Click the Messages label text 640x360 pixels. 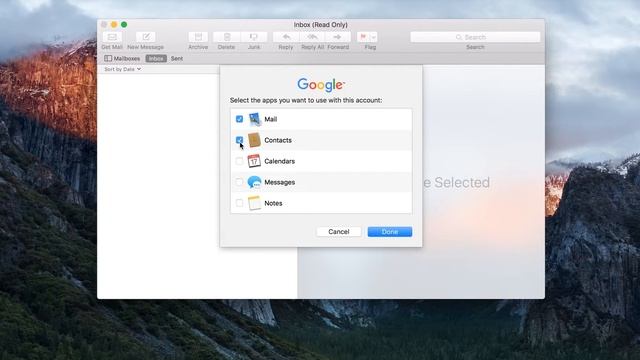(280, 182)
